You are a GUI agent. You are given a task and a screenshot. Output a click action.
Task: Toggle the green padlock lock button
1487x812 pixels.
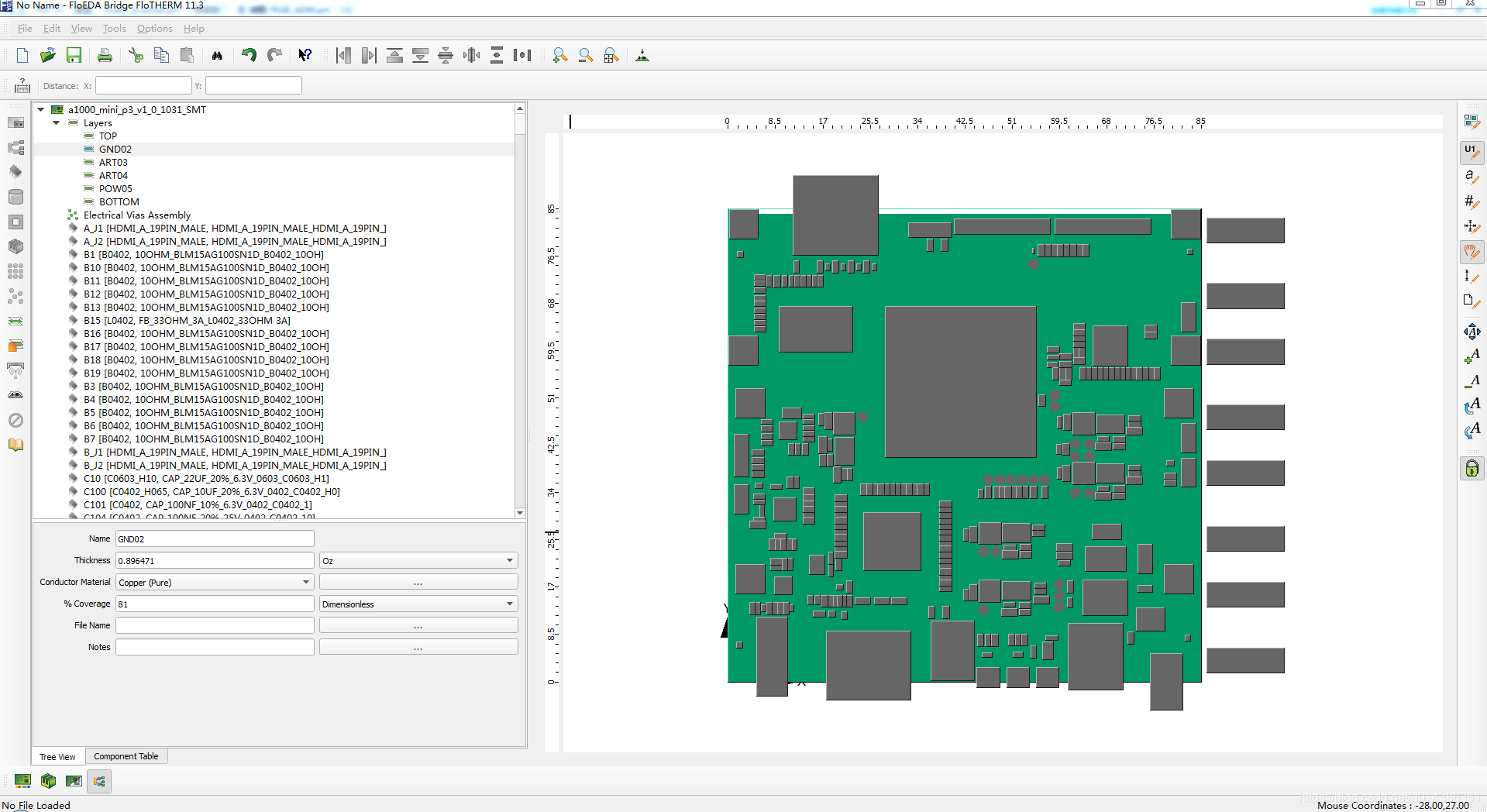(x=1472, y=468)
